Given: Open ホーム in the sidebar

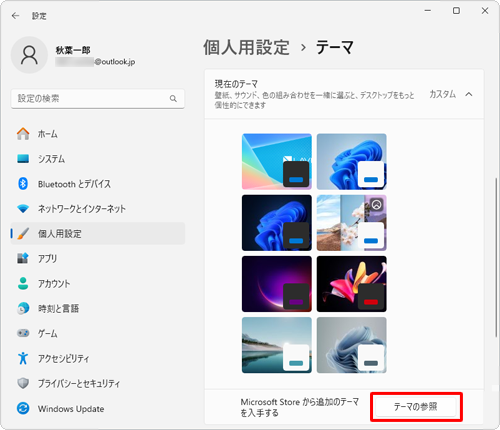Looking at the screenshot, I should [98, 134].
